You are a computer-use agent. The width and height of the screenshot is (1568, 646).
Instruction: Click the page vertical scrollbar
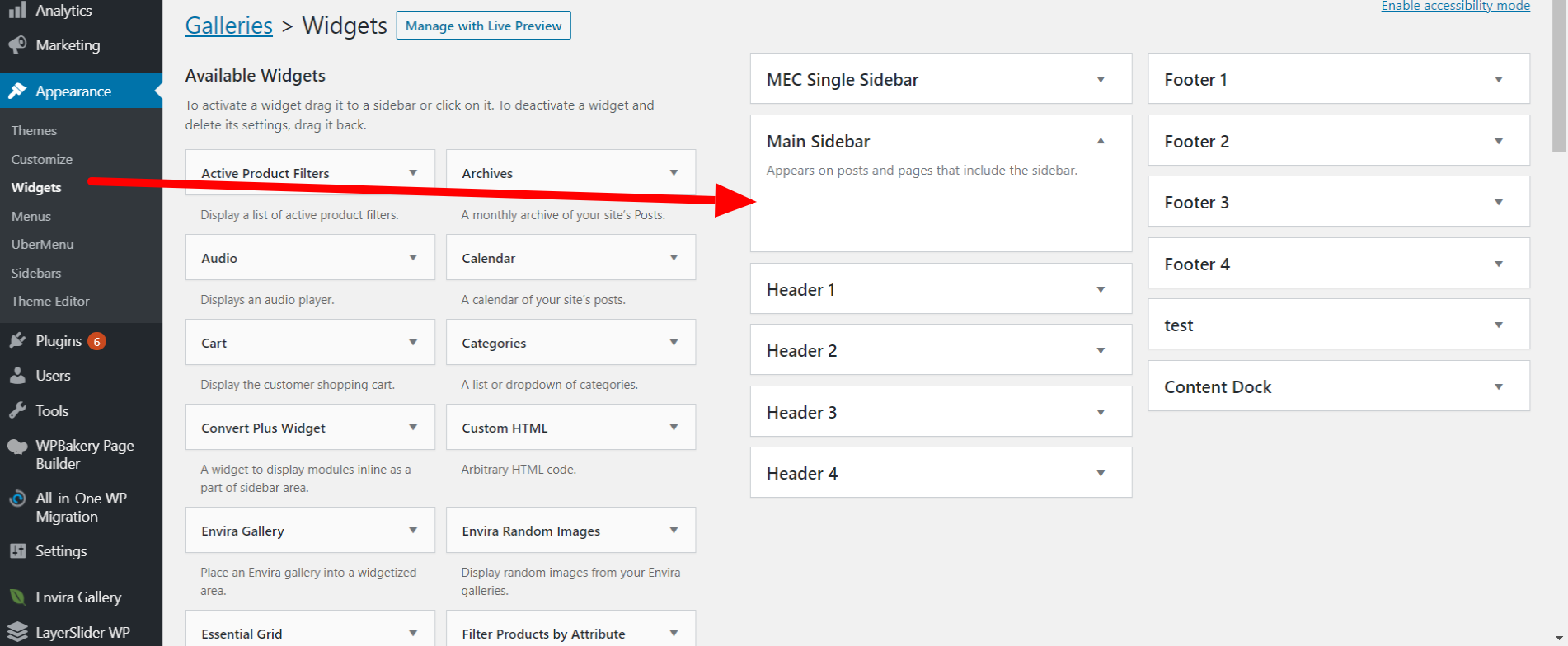coord(1559,76)
